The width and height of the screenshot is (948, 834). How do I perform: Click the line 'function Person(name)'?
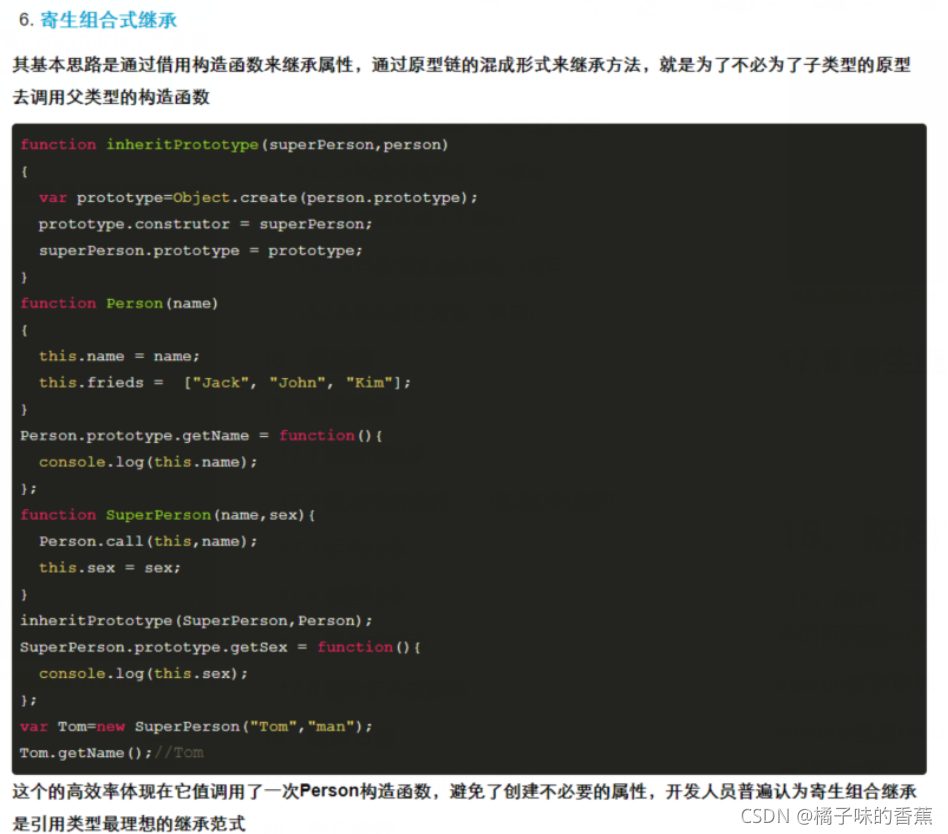pyautogui.click(x=119, y=303)
